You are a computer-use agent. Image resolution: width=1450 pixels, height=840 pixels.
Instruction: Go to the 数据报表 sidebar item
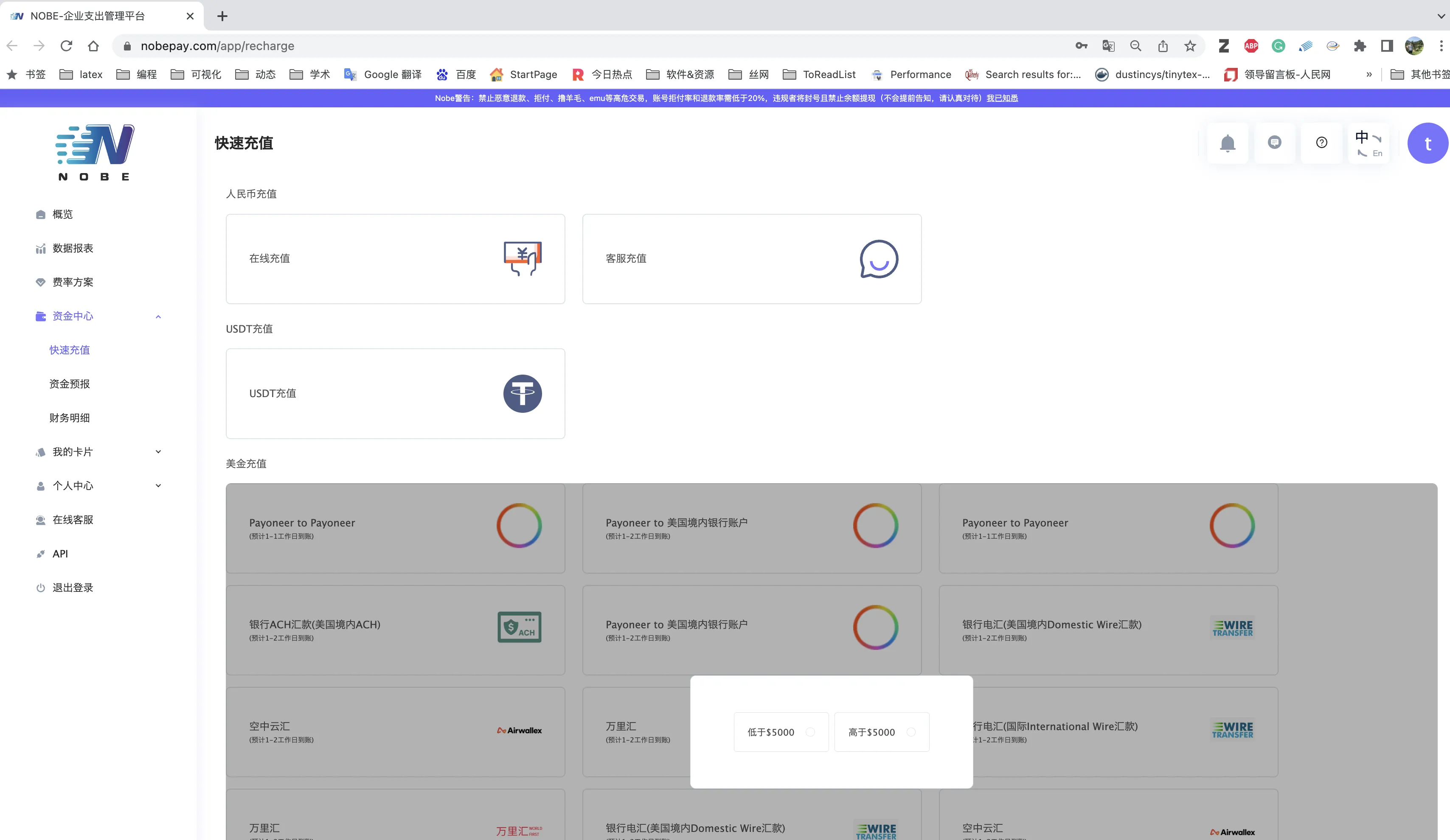[73, 248]
